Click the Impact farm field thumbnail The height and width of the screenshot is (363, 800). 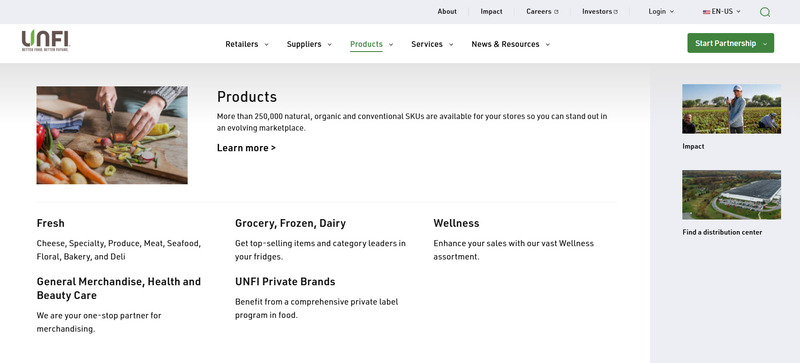[731, 109]
